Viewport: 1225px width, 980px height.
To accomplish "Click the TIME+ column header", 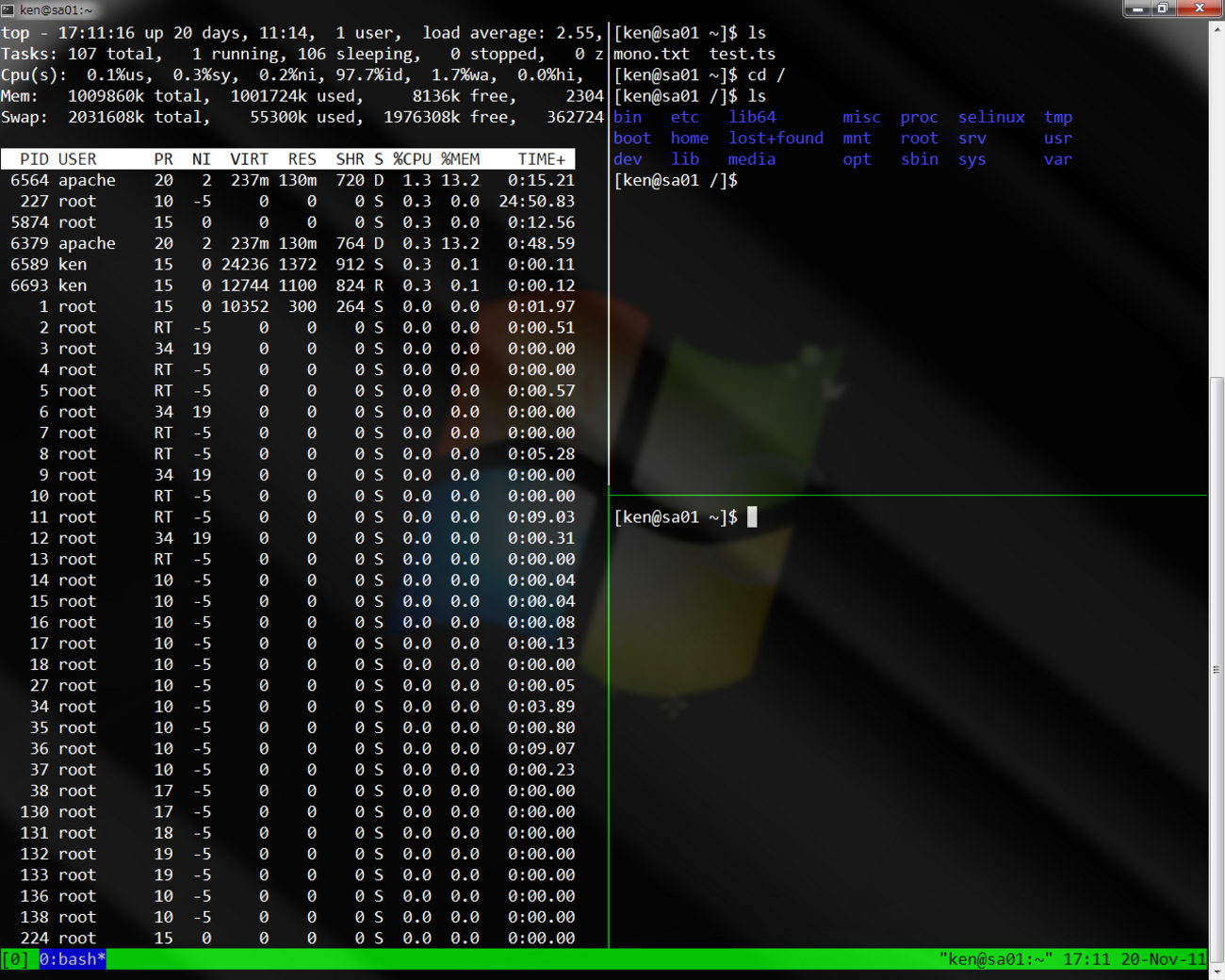I will coord(542,159).
